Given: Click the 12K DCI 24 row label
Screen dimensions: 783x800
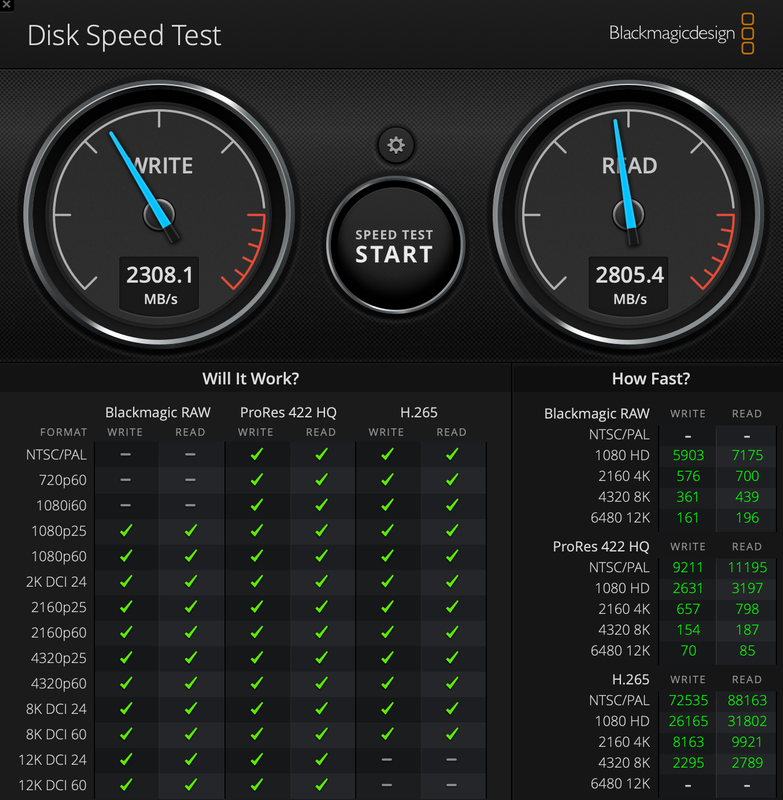Looking at the screenshot, I should pos(53,760).
